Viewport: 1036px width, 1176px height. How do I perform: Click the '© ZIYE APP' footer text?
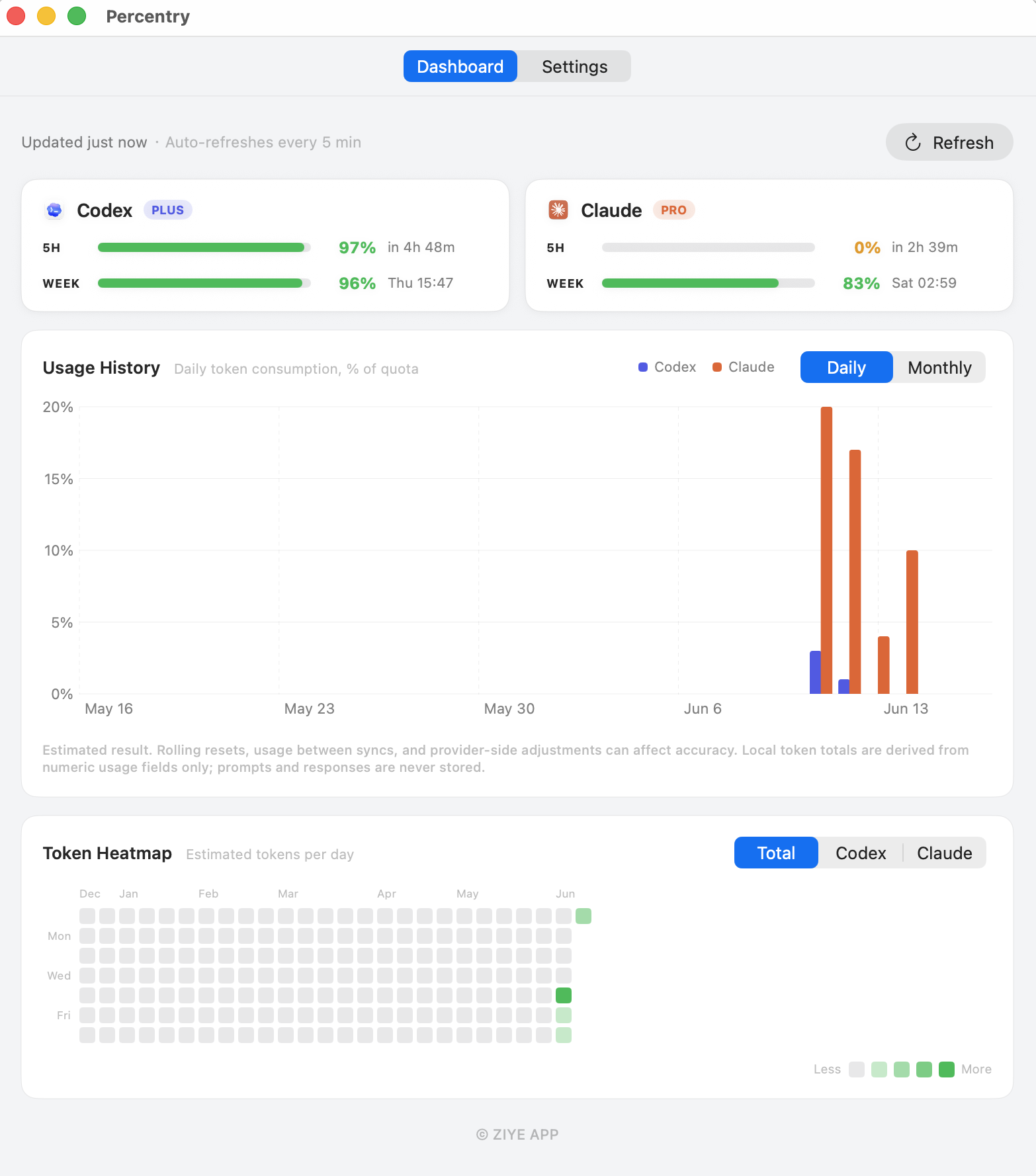517,1134
